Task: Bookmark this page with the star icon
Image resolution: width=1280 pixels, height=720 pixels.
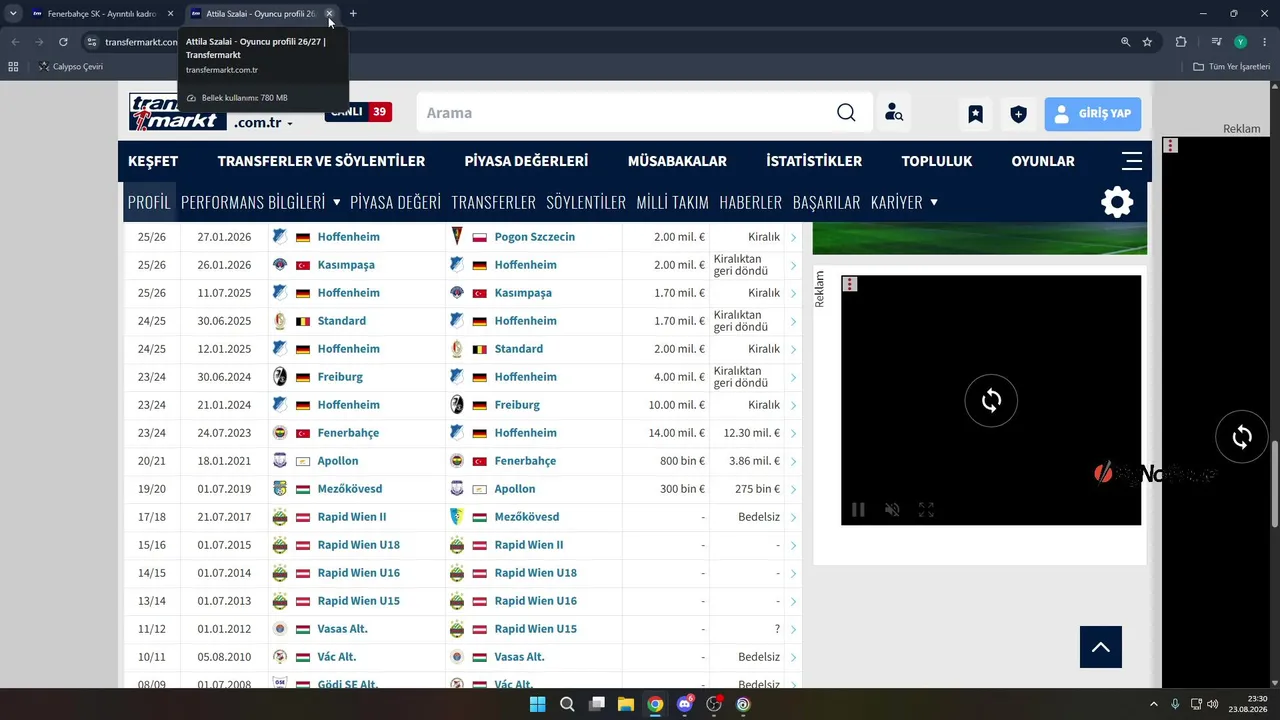Action: click(x=1147, y=42)
